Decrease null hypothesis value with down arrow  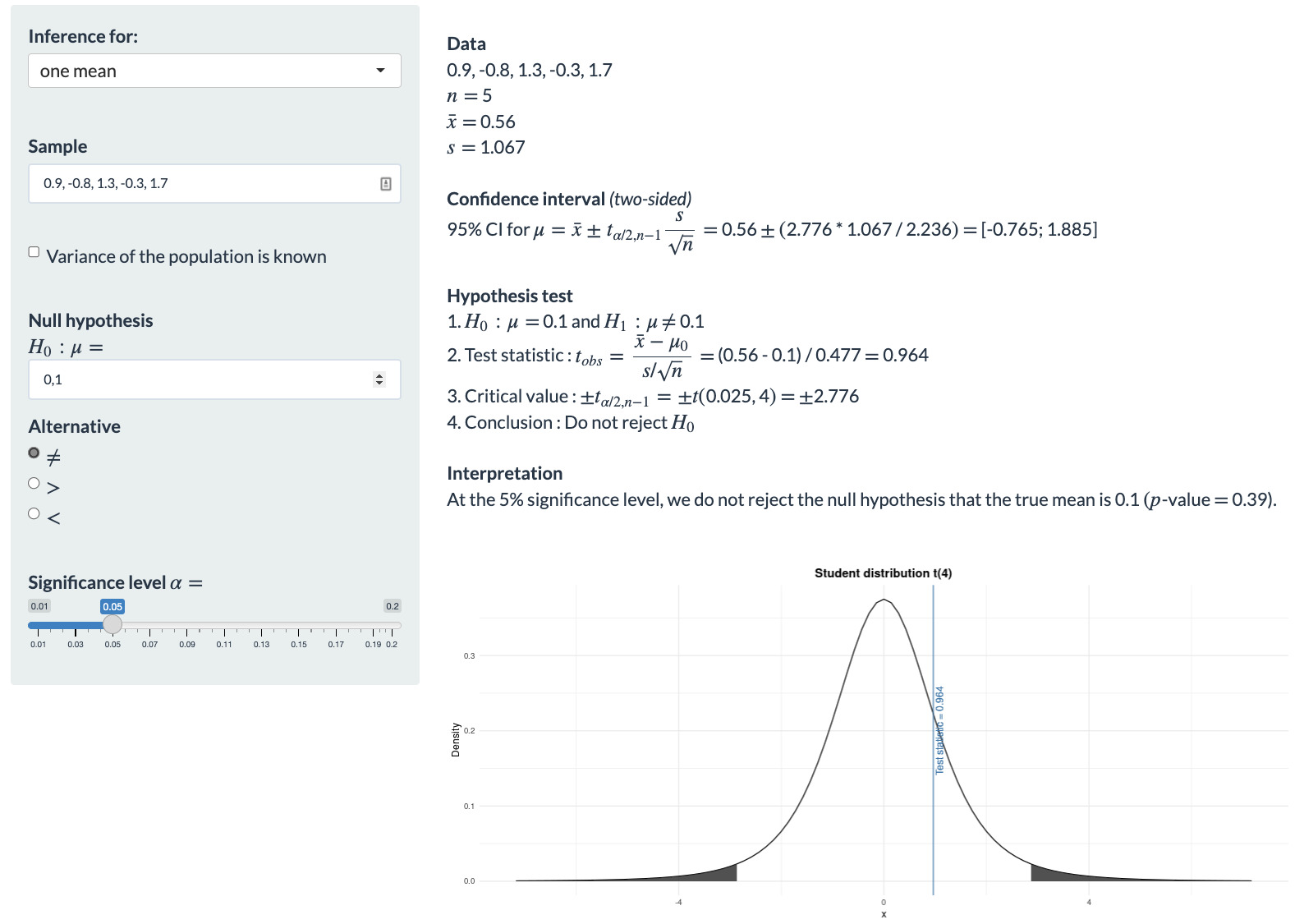(x=379, y=384)
